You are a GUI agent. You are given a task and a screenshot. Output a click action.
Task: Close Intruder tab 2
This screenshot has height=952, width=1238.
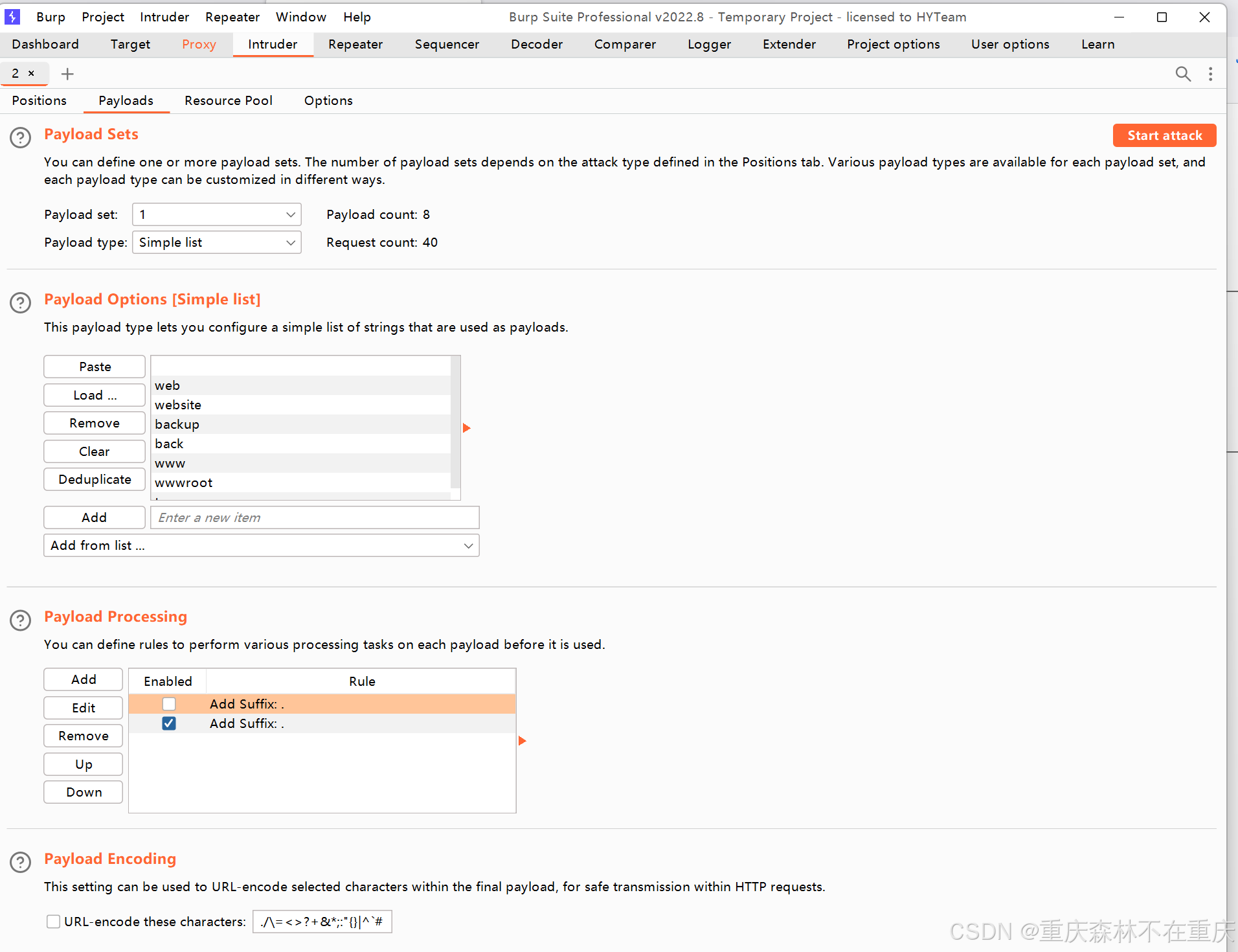click(31, 73)
